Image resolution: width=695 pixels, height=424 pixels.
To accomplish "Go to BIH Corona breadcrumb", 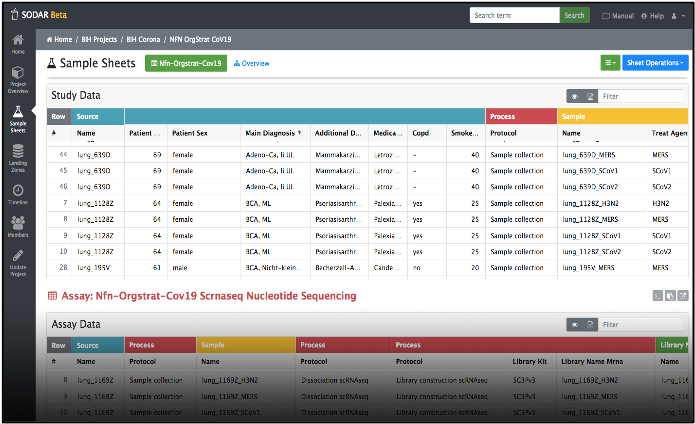I will pyautogui.click(x=143, y=39).
